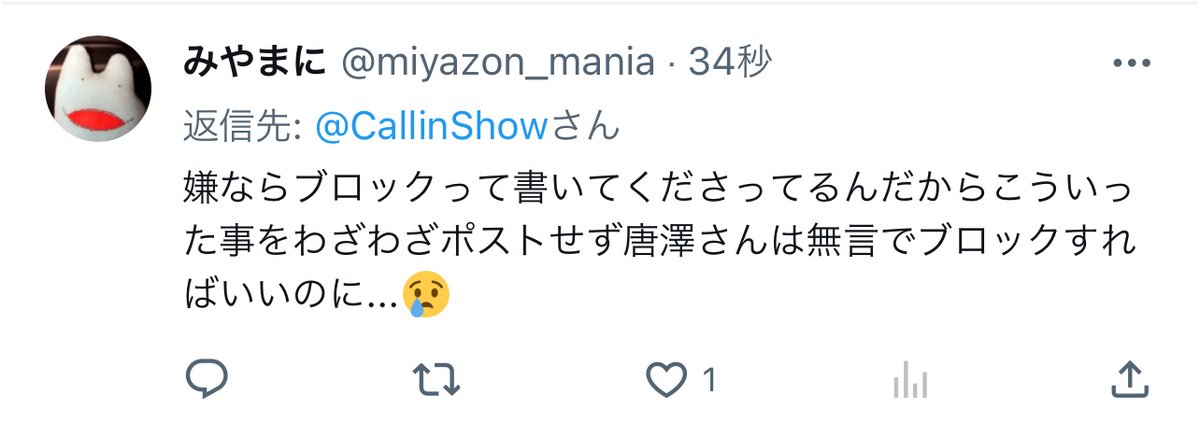
Task: Open the share upload arrow icon
Action: click(1129, 379)
